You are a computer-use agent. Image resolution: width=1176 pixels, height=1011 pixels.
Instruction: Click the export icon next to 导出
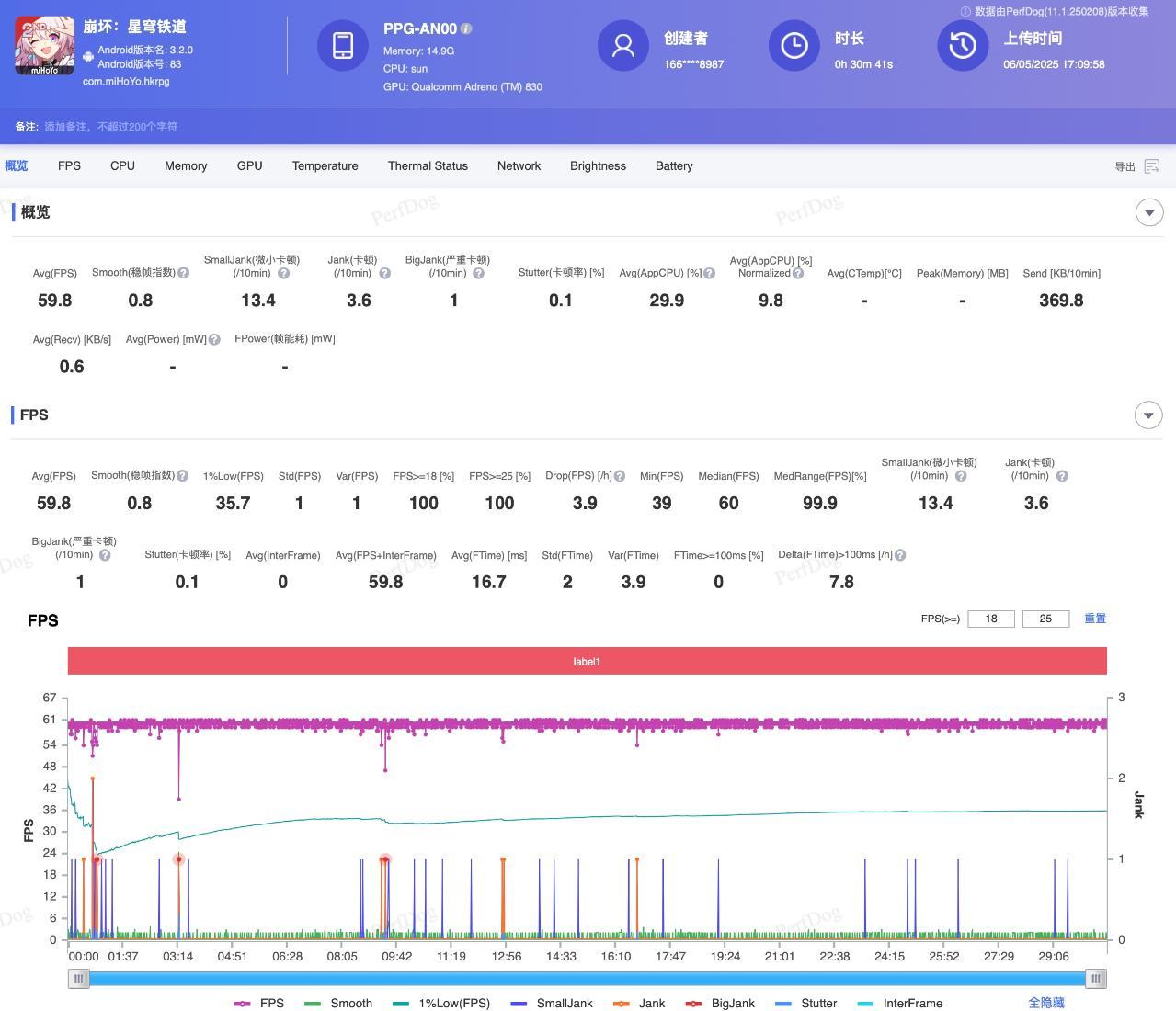1151,166
